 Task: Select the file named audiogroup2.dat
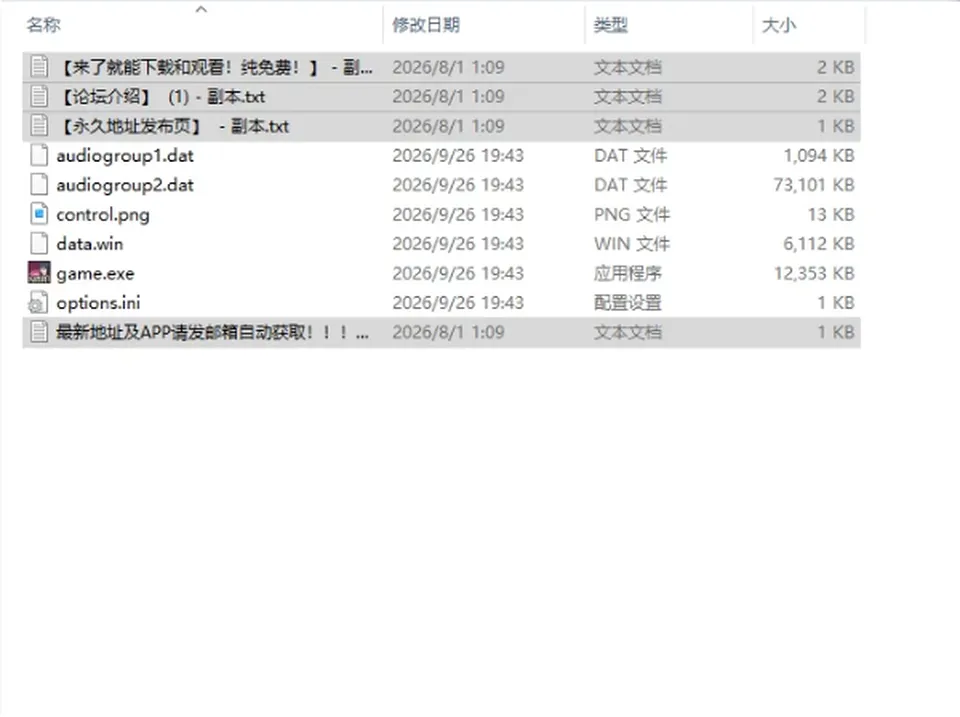click(x=125, y=186)
